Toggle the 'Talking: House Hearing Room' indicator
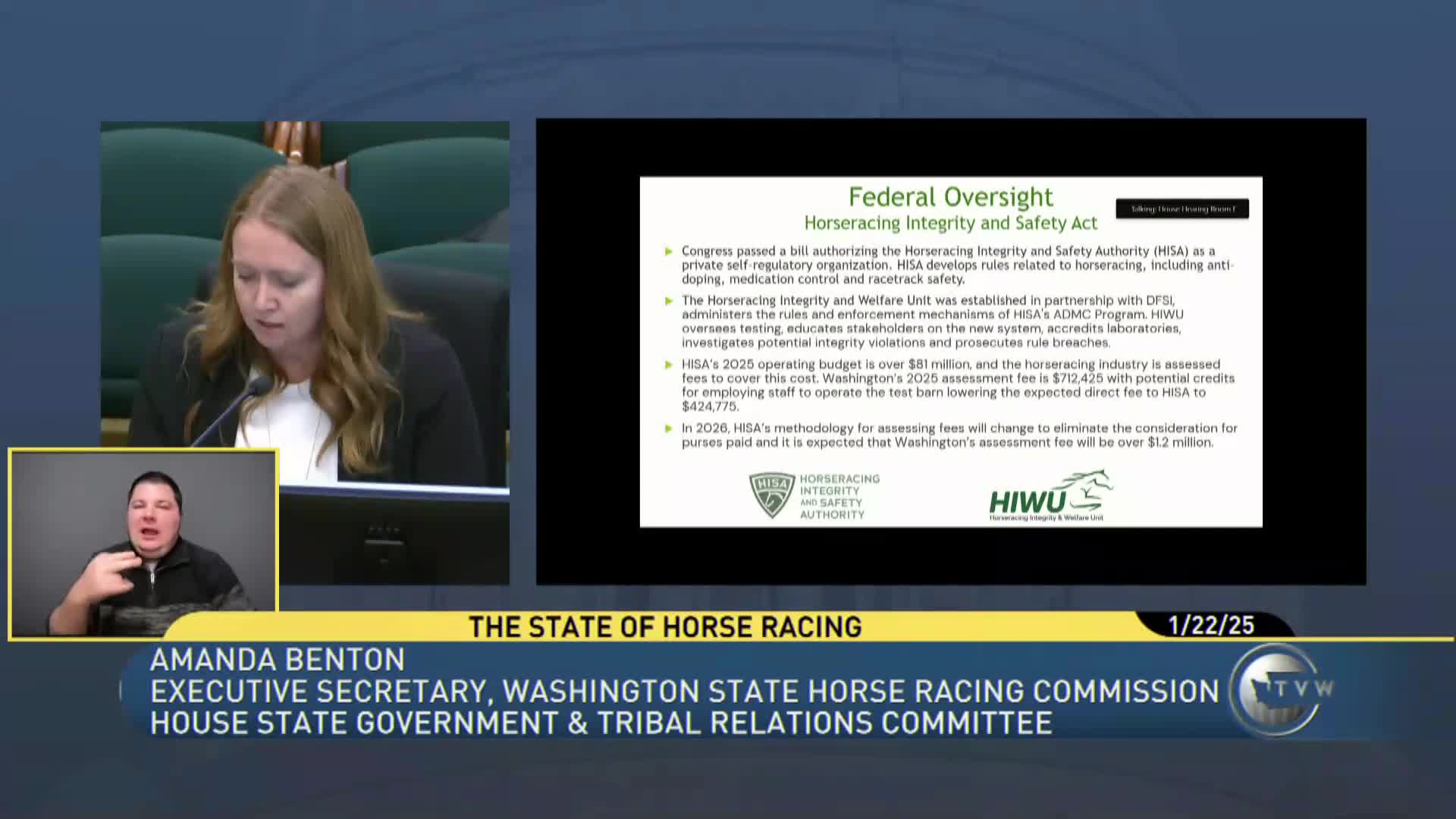 pos(1181,209)
